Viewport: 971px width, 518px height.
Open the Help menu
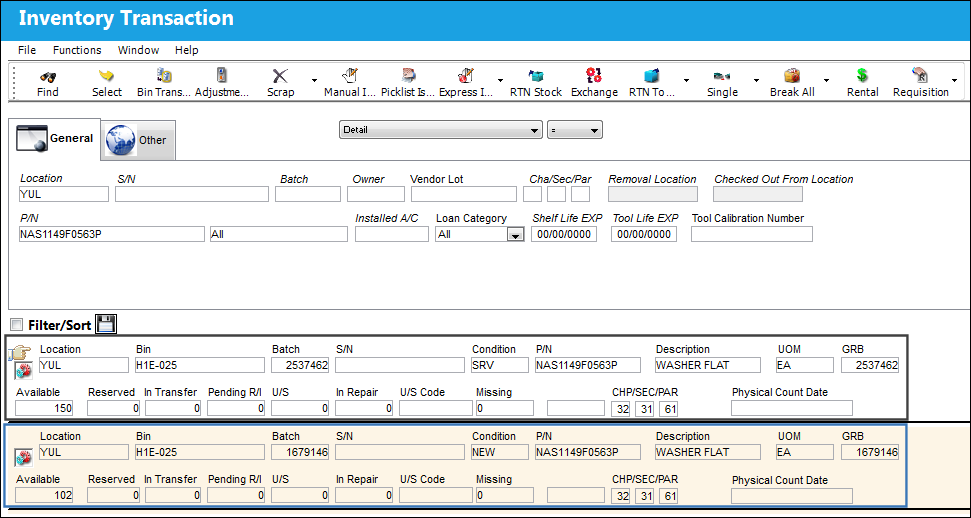(x=186, y=50)
